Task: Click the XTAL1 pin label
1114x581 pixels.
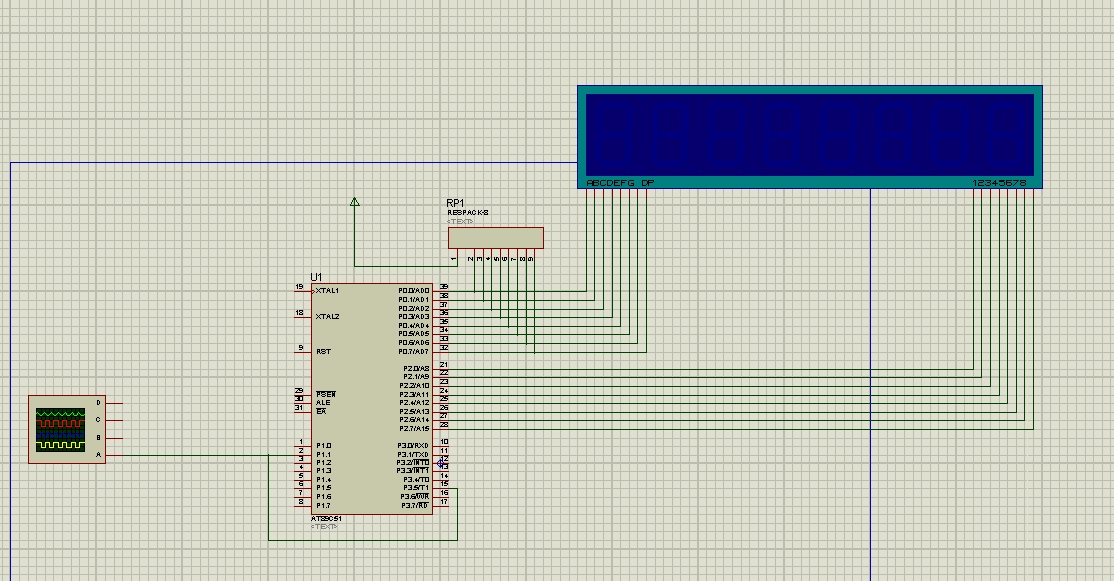Action: point(328,290)
